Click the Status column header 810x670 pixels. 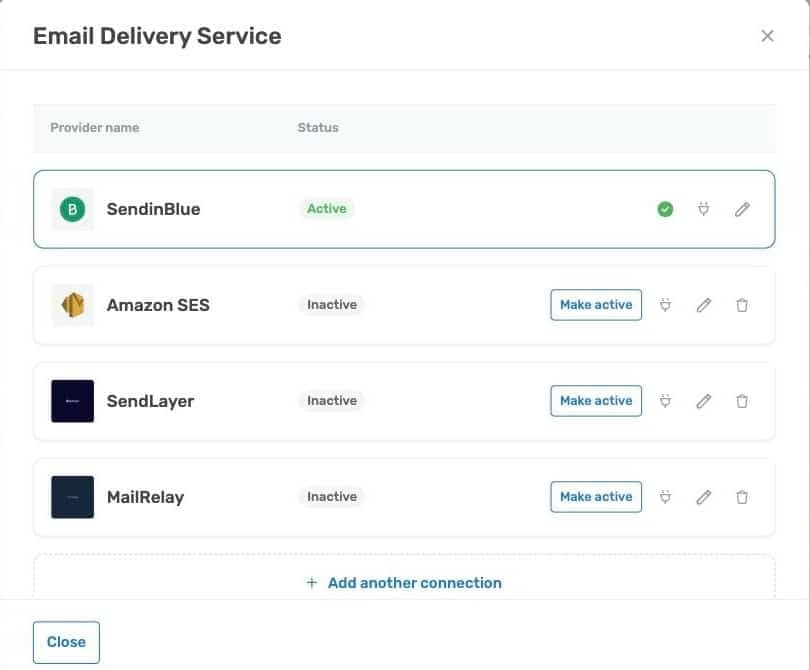318,128
